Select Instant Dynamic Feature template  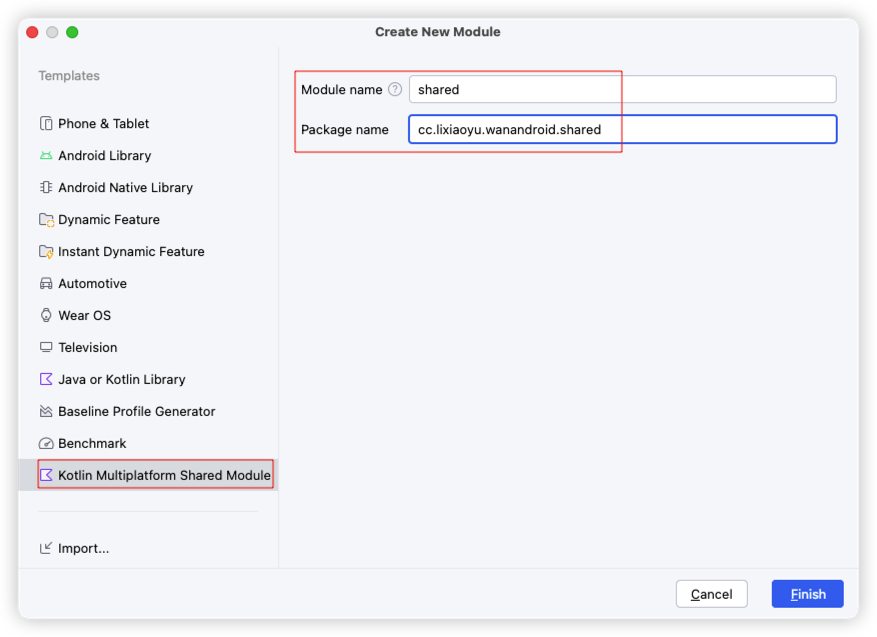click(131, 252)
